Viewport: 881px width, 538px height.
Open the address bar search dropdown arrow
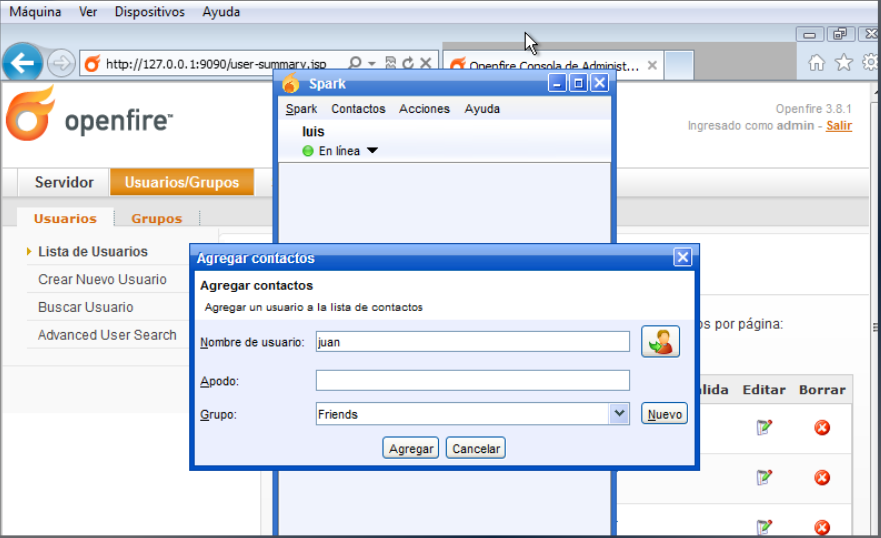[x=371, y=64]
